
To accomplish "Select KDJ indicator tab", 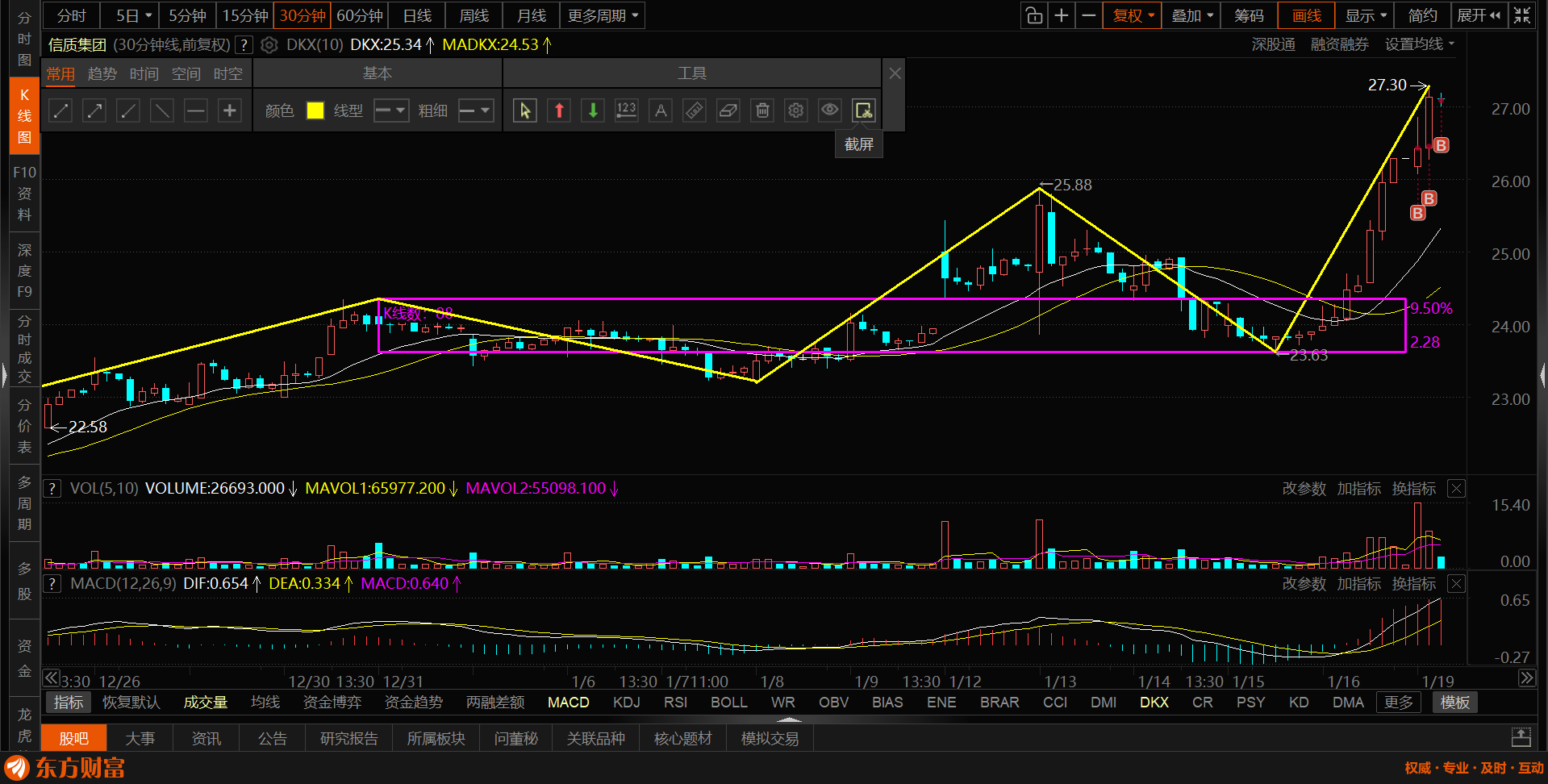I will pos(627,703).
